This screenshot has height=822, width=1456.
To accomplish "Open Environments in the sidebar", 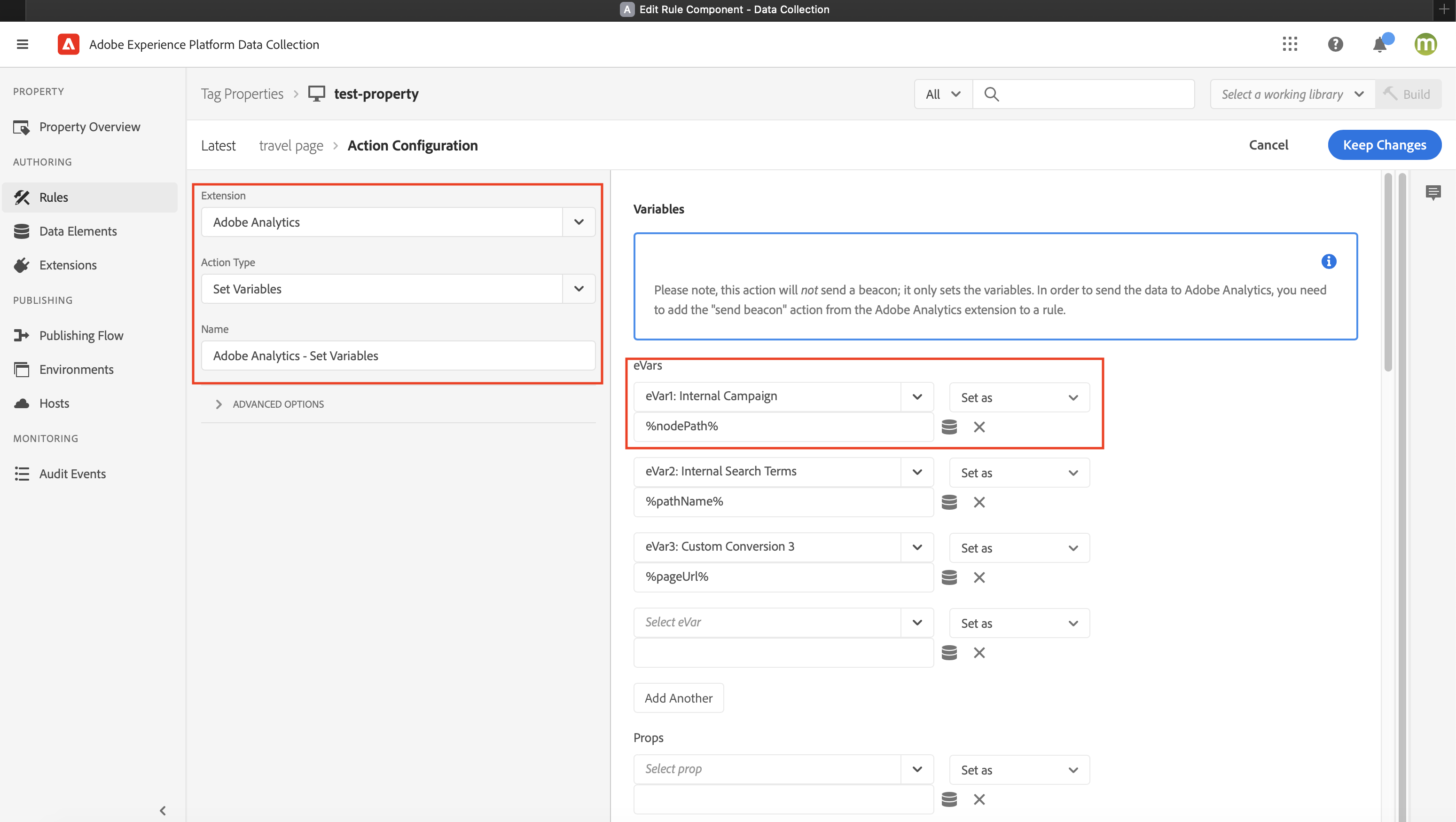I will (90, 370).
